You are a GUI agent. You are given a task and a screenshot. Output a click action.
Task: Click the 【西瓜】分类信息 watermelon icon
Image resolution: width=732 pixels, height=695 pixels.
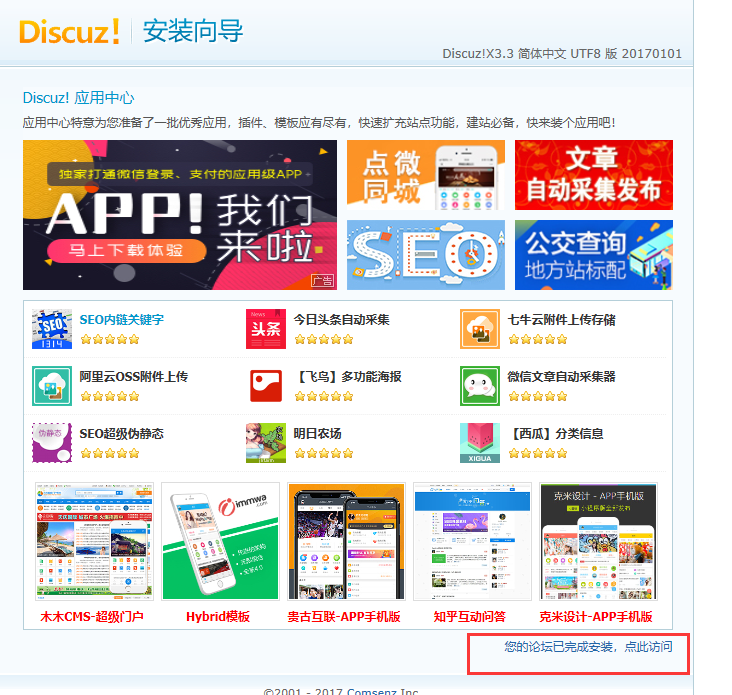click(479, 442)
